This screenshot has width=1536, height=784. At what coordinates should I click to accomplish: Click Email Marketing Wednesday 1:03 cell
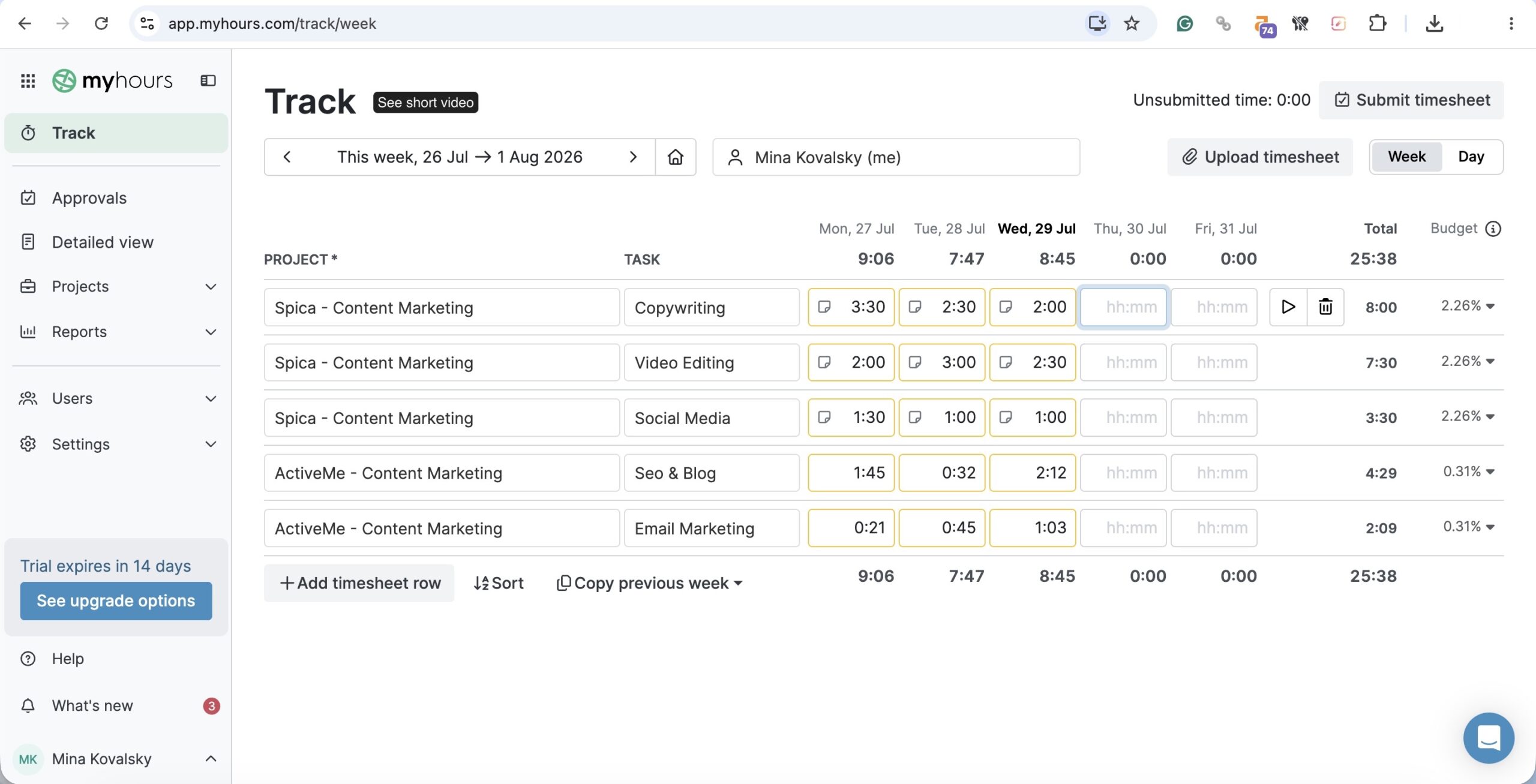1032,528
